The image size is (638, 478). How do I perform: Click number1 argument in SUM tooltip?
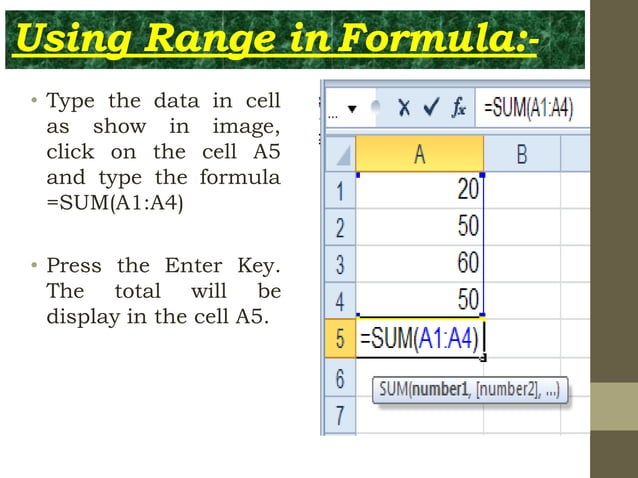tap(439, 389)
